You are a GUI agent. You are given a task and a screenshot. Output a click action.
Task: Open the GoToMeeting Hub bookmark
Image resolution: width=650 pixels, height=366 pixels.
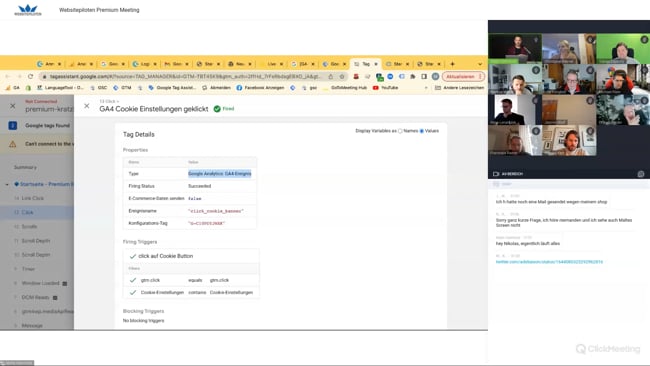pyautogui.click(x=345, y=88)
